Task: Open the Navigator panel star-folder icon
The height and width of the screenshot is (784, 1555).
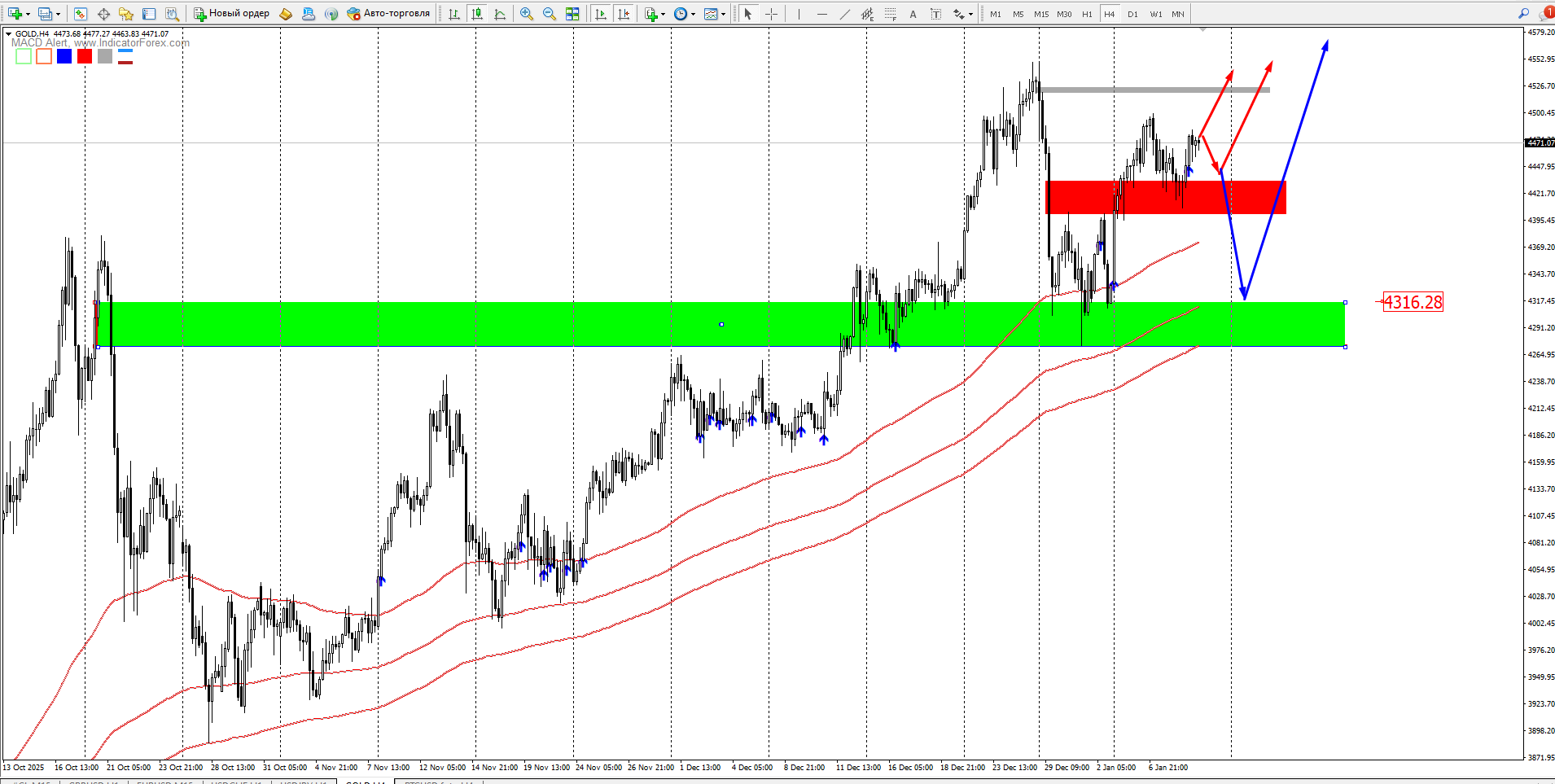Action: tap(126, 14)
